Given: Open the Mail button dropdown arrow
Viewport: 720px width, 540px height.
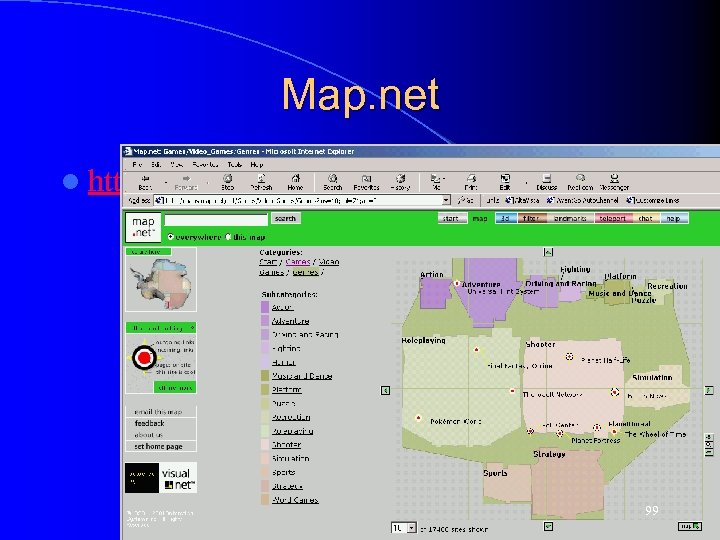Looking at the screenshot, I should click(444, 179).
